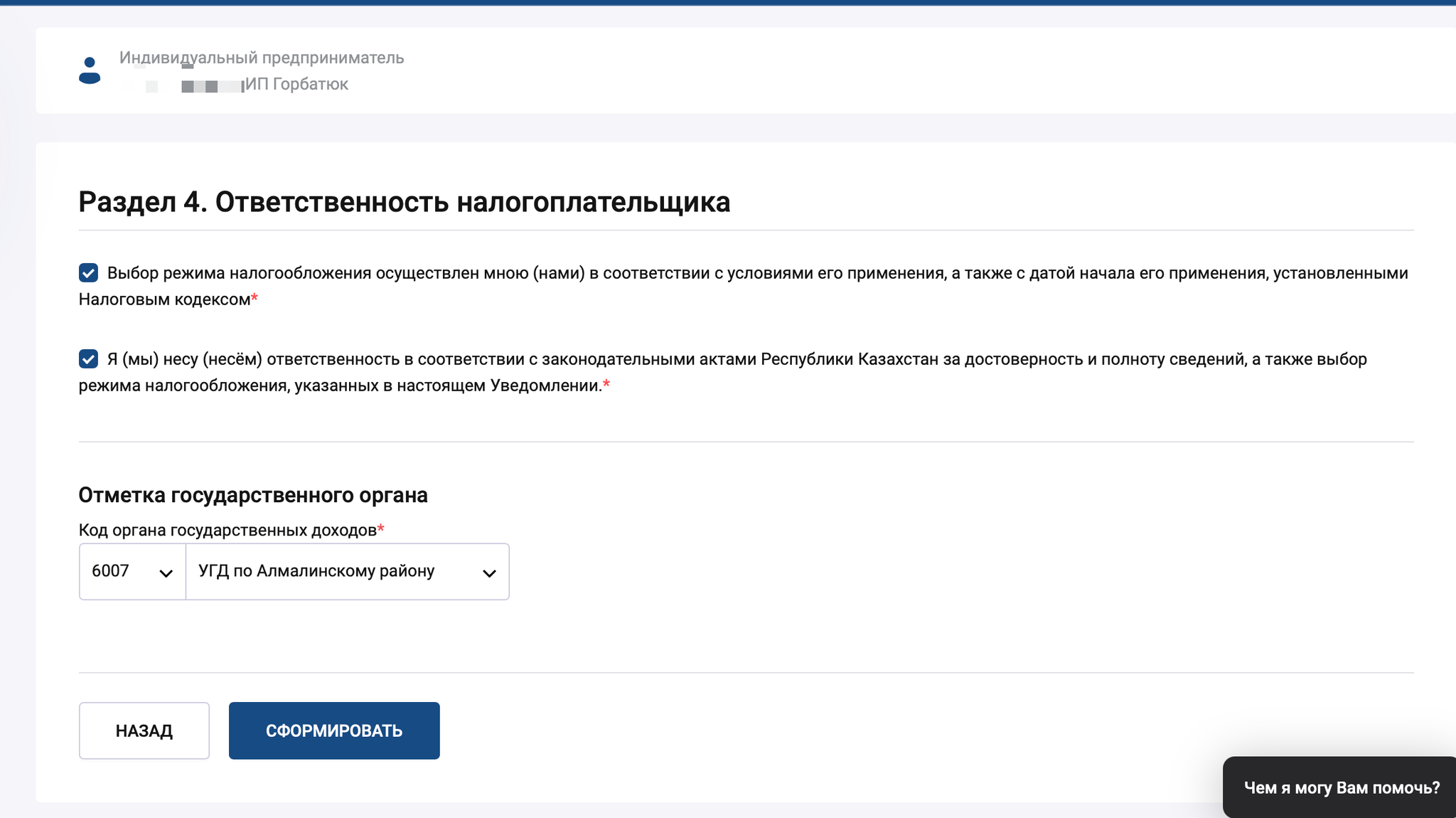Screen dimensions: 1456x818
Task: Click the blue navigation bar at the top
Action: (728, 4)
